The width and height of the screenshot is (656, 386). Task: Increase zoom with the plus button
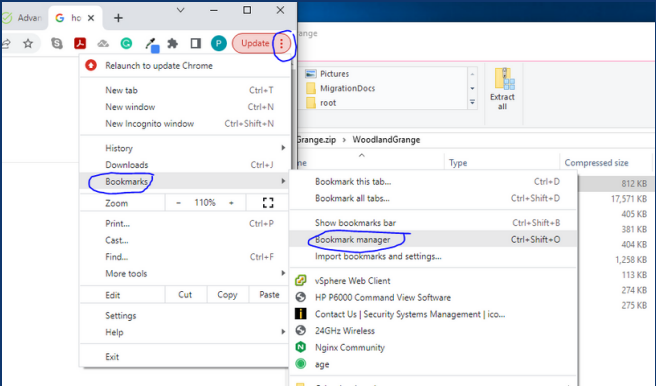(231, 203)
